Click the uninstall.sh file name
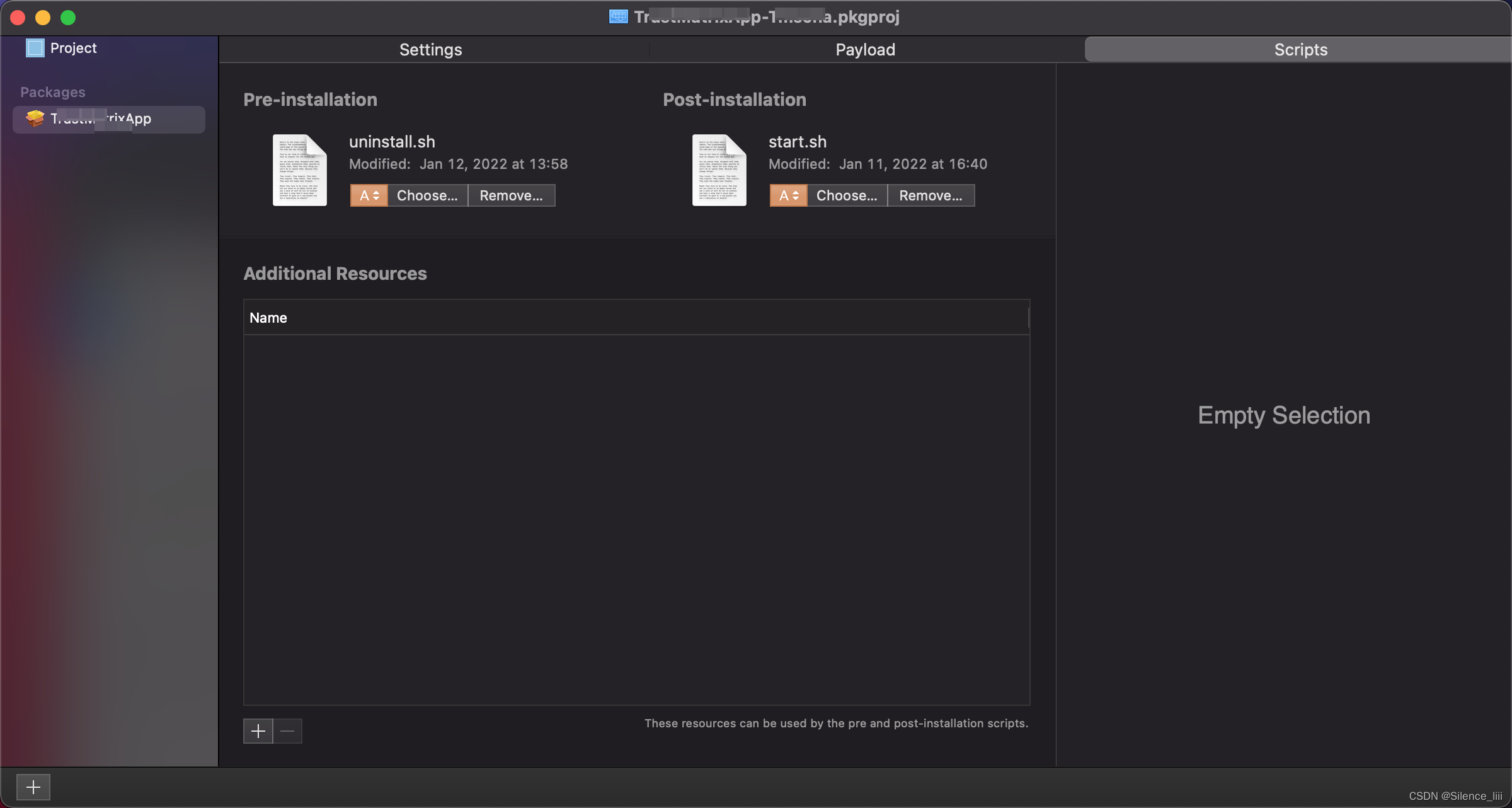 point(392,142)
